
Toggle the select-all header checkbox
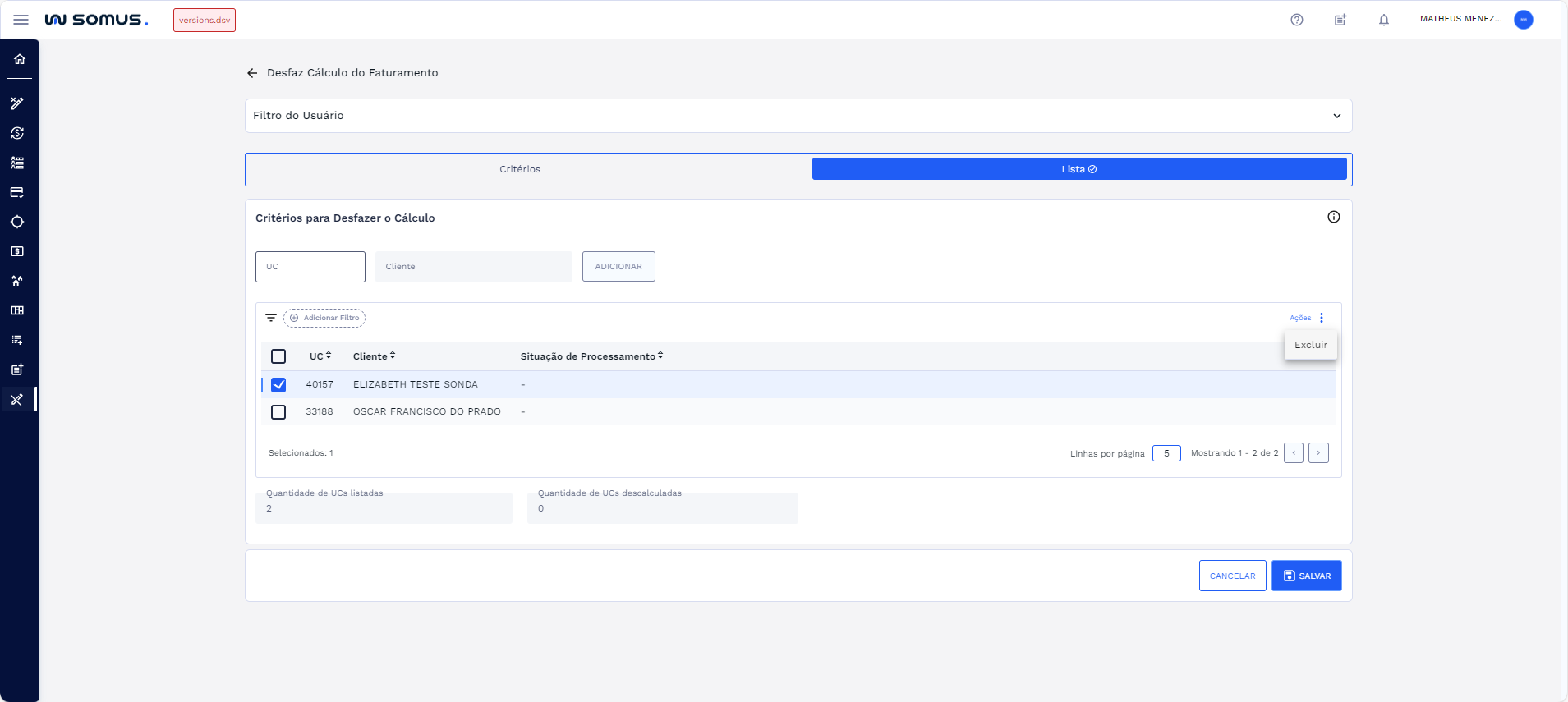pos(278,356)
